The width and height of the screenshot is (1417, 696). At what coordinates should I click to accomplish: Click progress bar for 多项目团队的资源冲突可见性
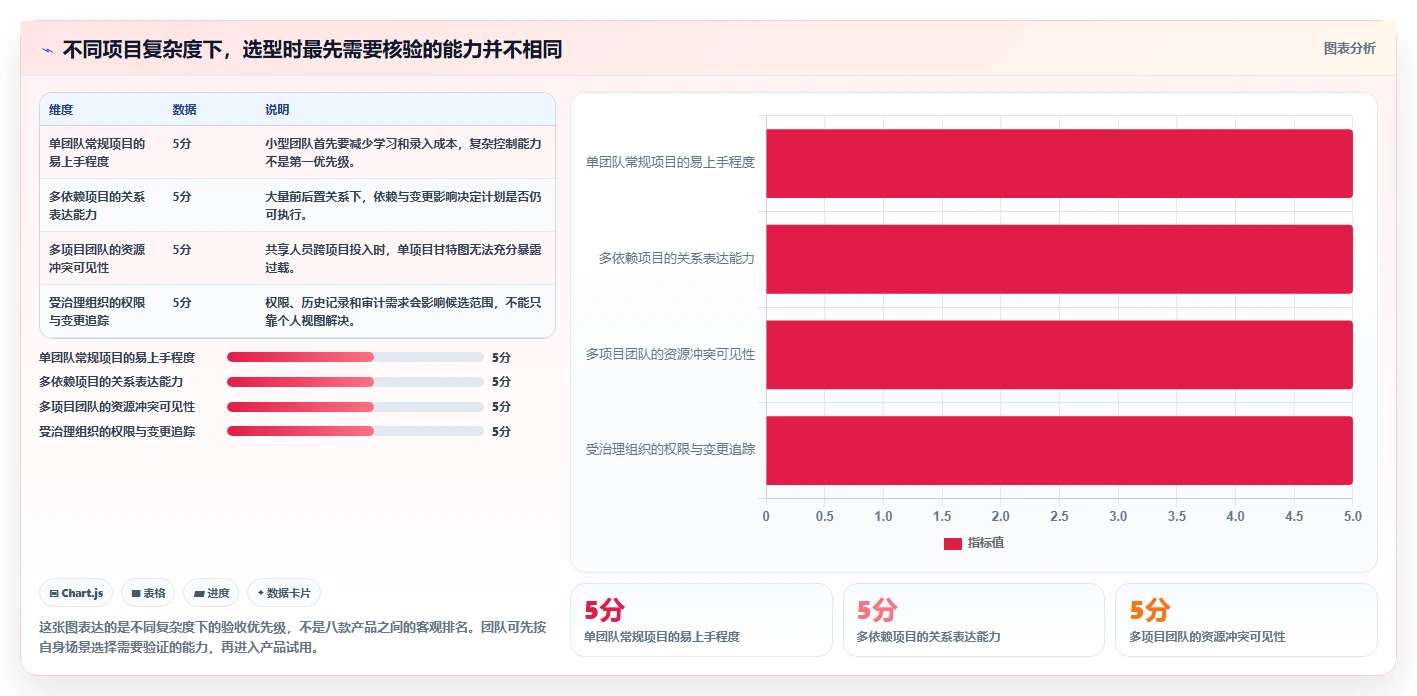pos(355,407)
